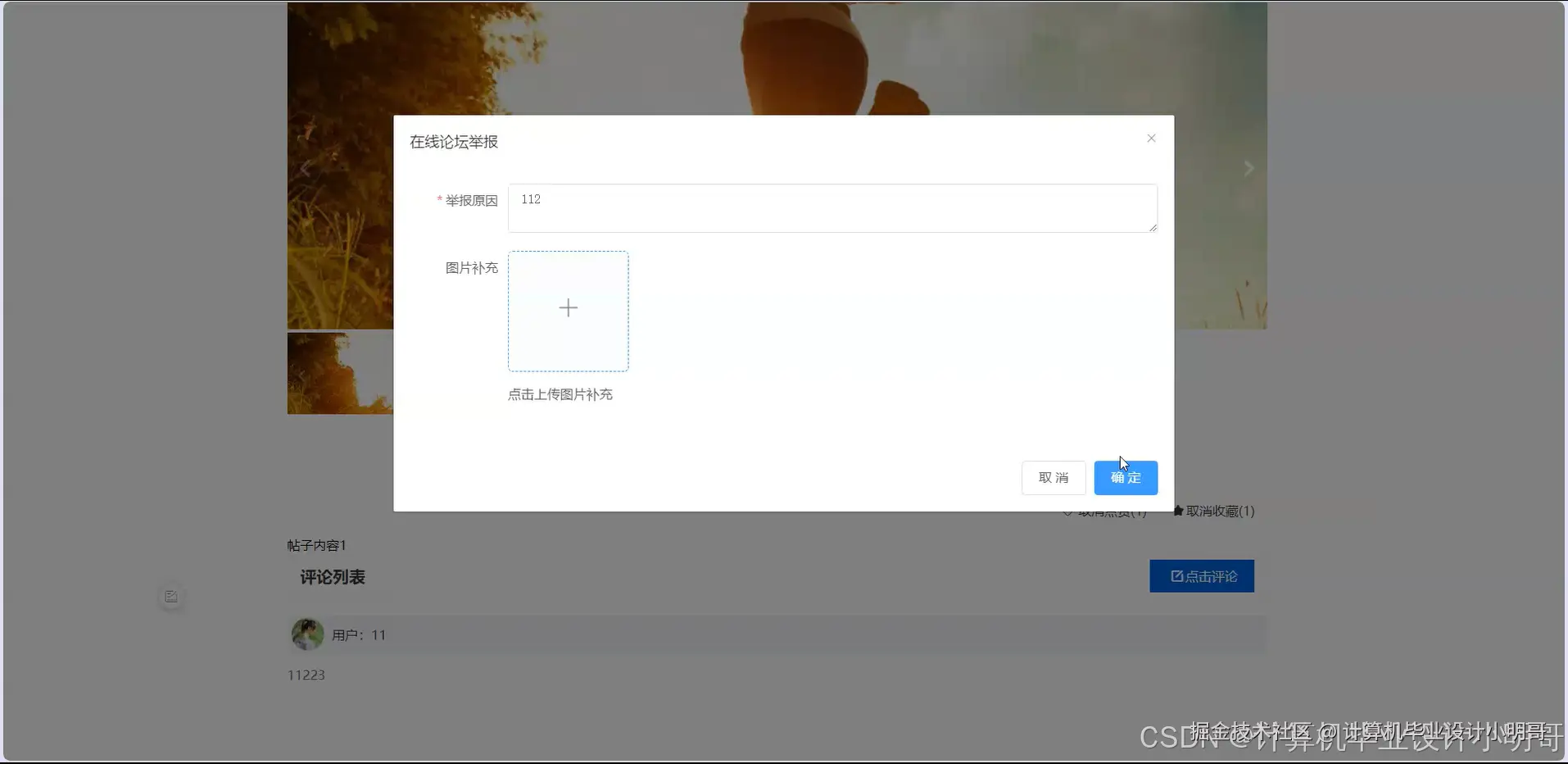Click the thumbs-up icon to cancel the like
Viewport: 1568px width, 764px height.
(1068, 512)
